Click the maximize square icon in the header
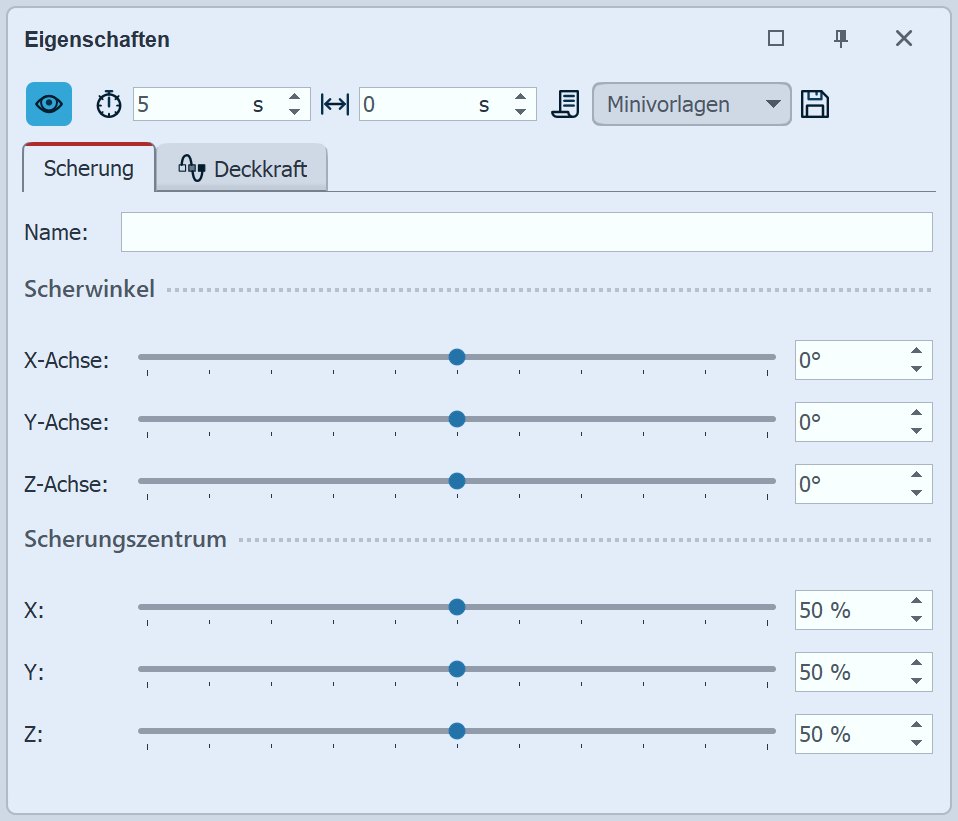This screenshot has width=958, height=821. (x=776, y=38)
